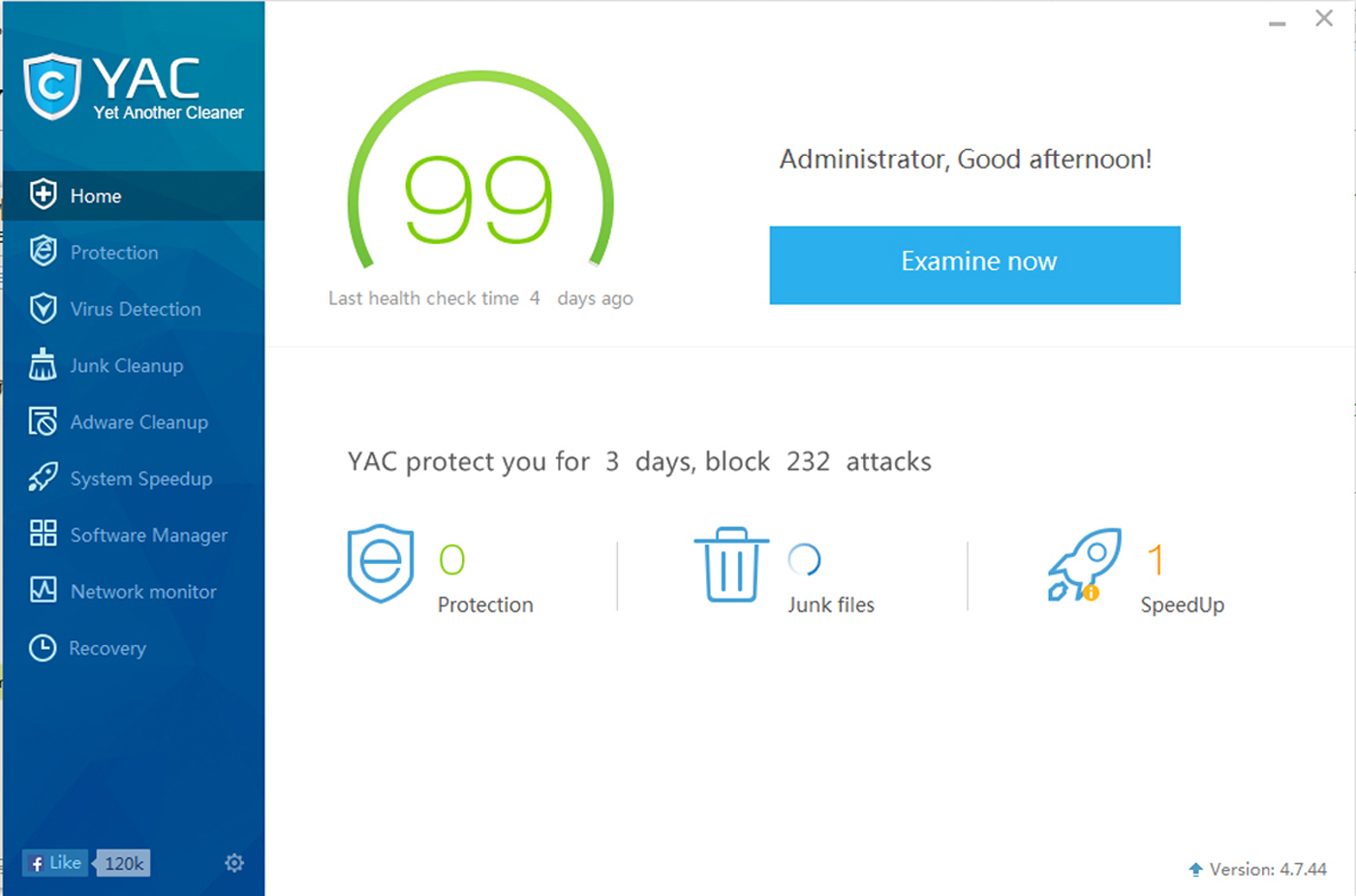Click the Version 4.7.44 link
This screenshot has width=1356, height=896.
pos(1267,870)
